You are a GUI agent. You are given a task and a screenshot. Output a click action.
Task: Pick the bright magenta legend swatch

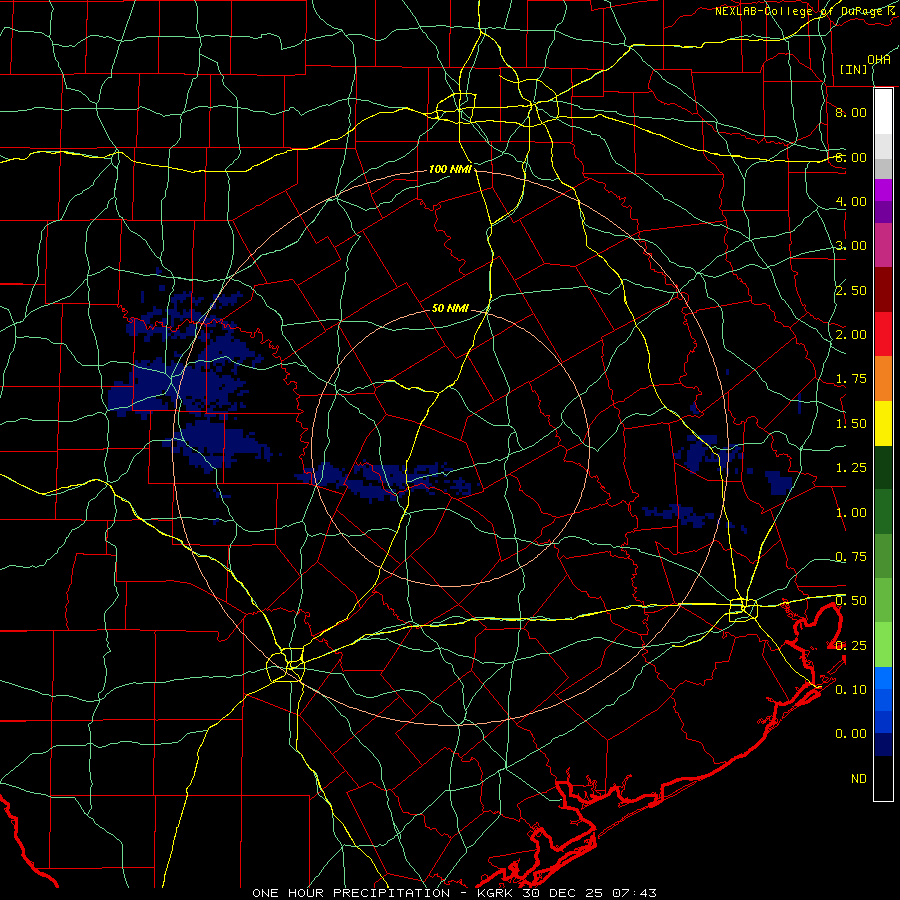point(883,189)
